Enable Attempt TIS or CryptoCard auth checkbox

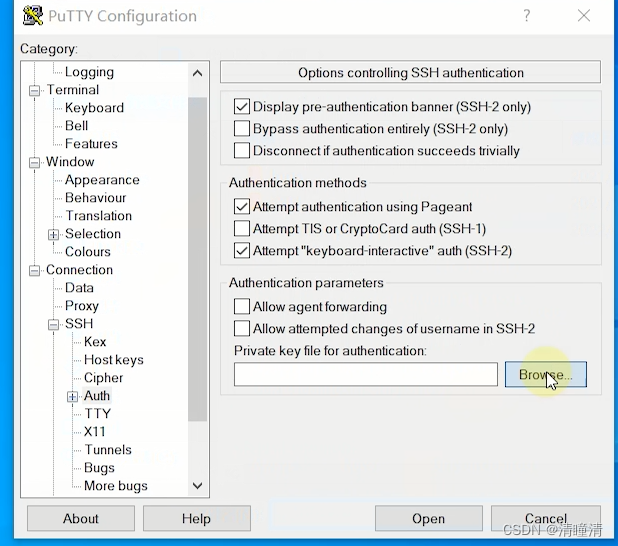[x=242, y=229]
